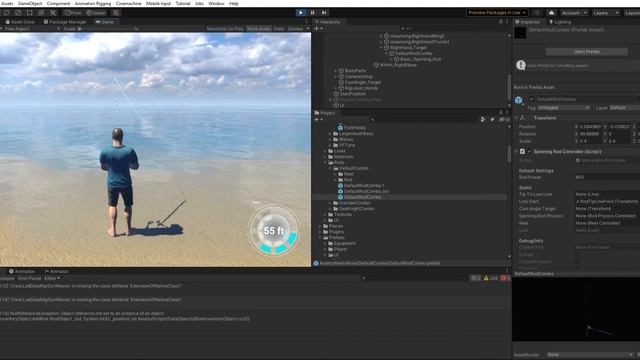Open the Layer Default dropdown

624,107
